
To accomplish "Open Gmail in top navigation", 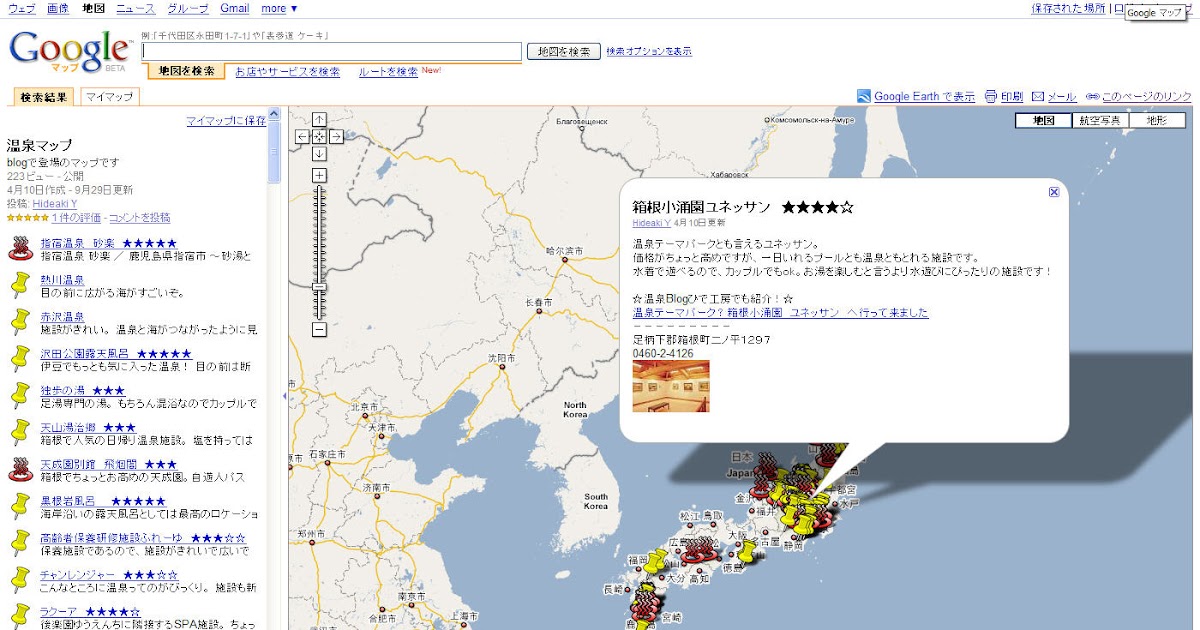I will pos(235,8).
